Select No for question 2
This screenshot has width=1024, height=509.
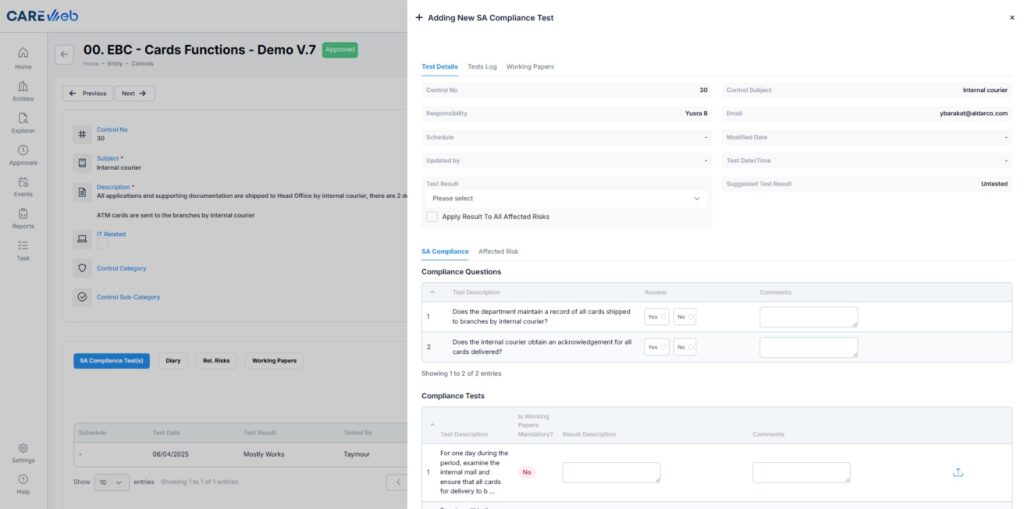click(685, 347)
